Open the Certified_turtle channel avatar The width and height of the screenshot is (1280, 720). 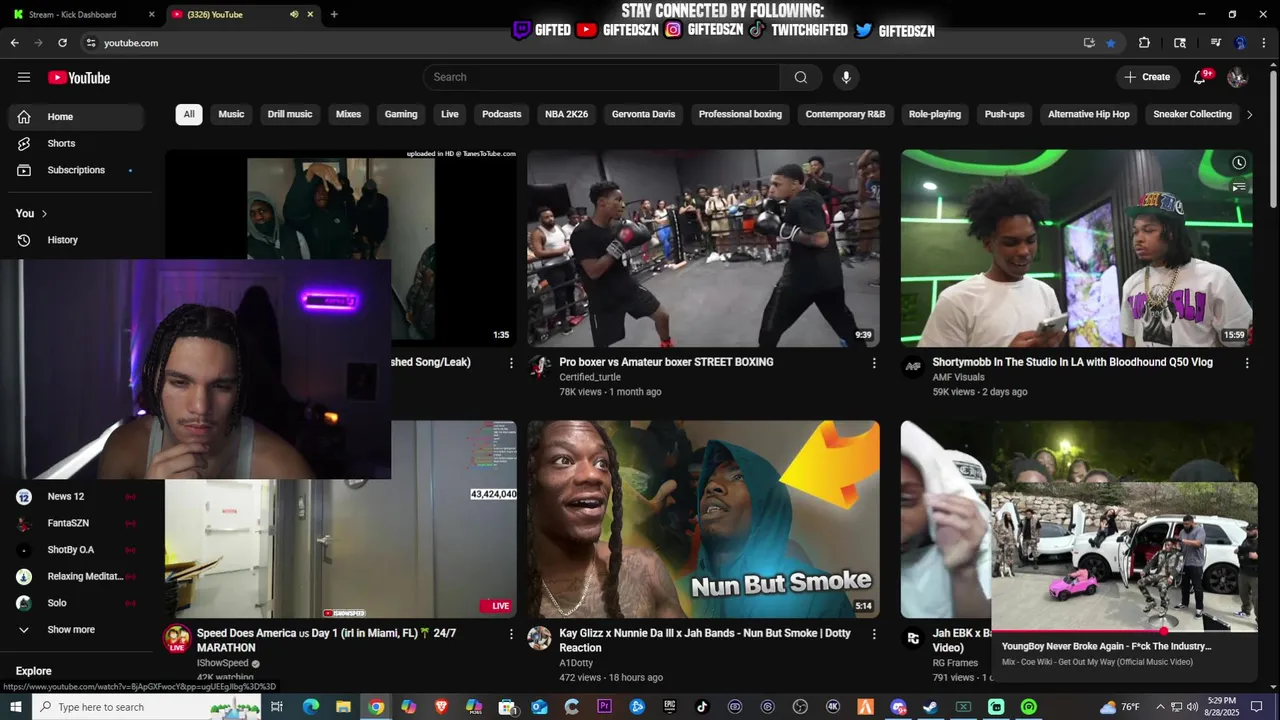540,367
